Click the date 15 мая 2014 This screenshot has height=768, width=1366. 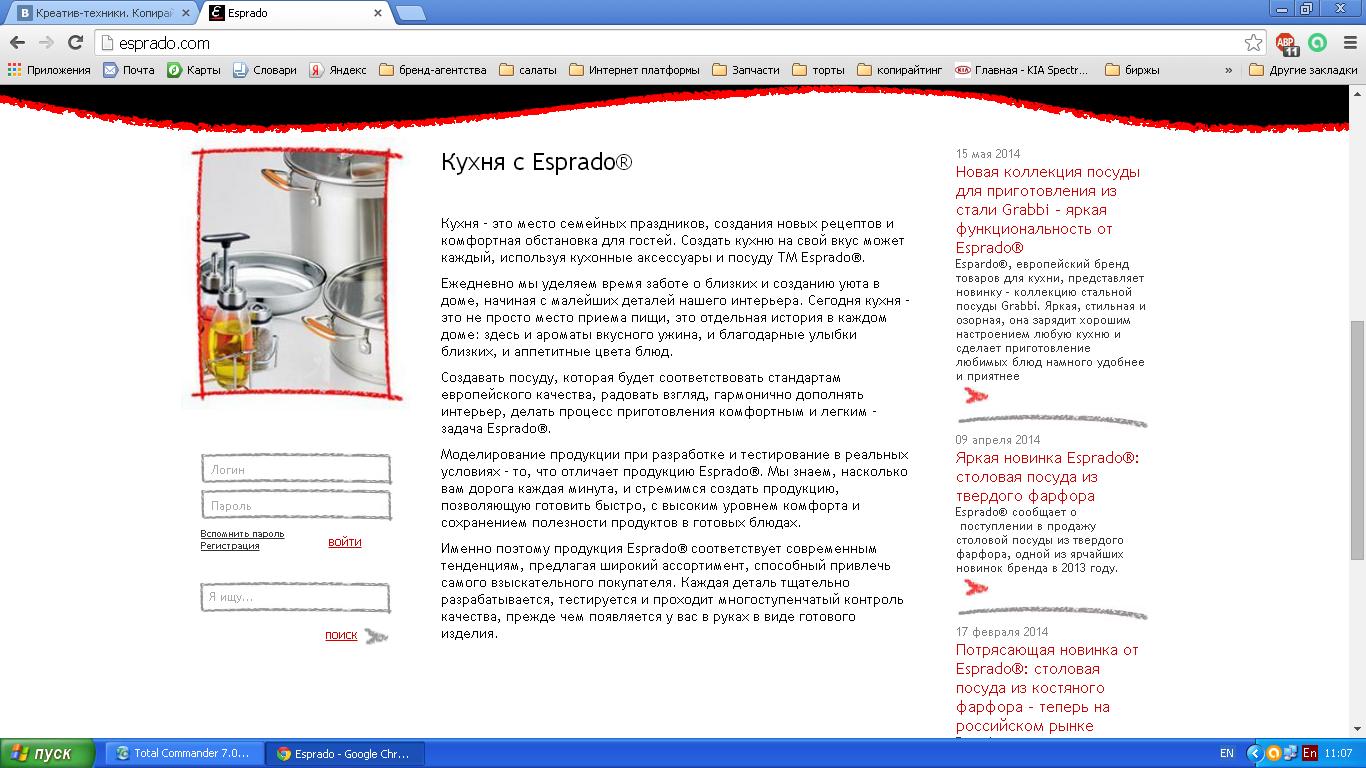pos(988,154)
